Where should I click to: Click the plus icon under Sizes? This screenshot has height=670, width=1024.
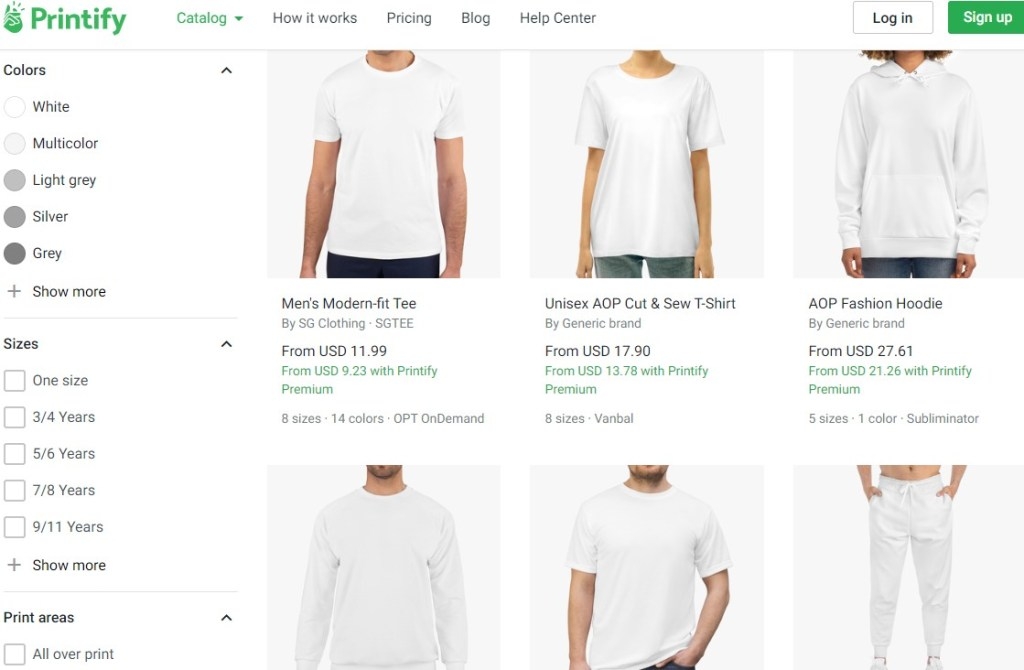(14, 565)
